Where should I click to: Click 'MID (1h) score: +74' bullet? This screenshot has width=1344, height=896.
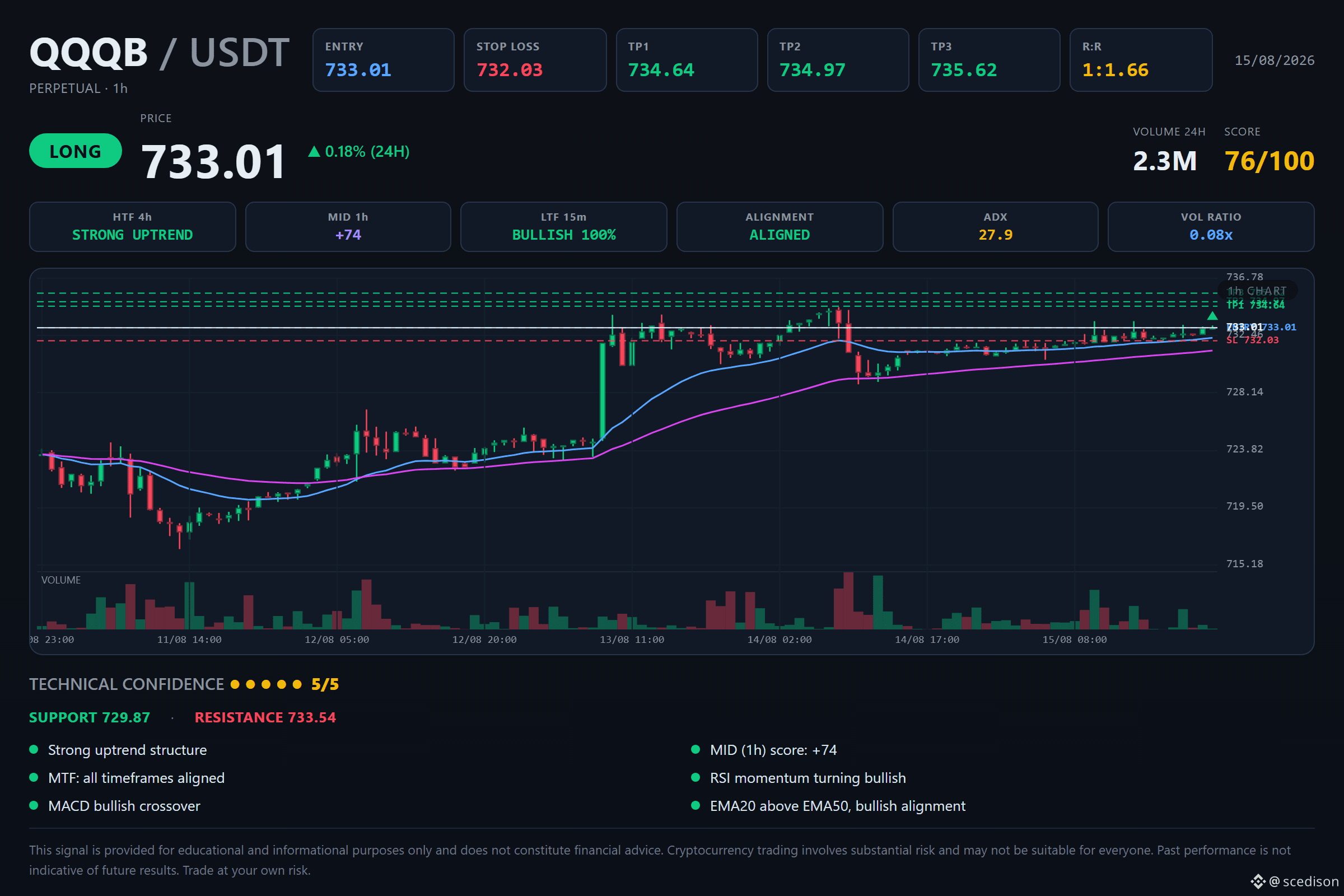(x=773, y=750)
